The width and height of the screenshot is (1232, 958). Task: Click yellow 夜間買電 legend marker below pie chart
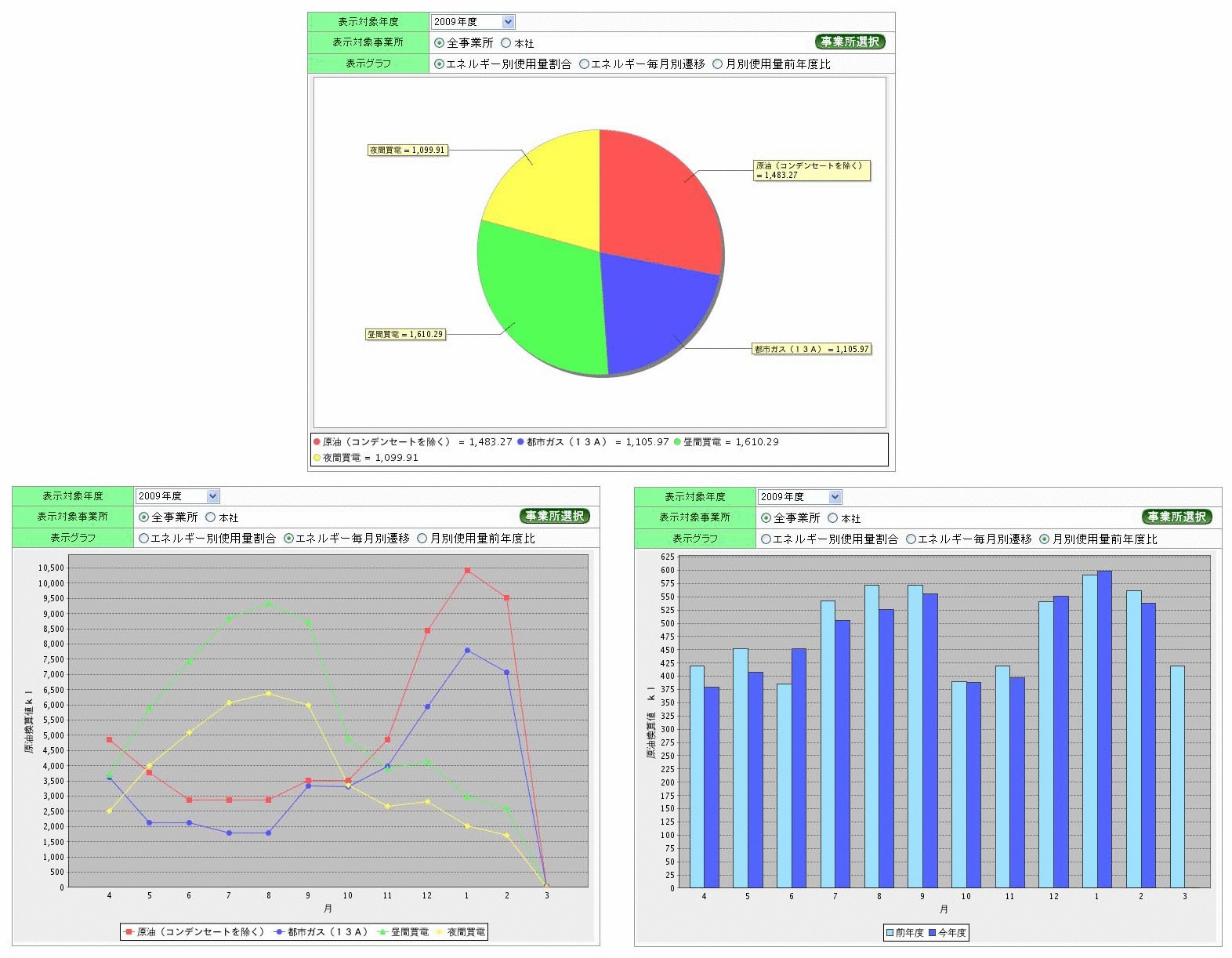pos(317,458)
